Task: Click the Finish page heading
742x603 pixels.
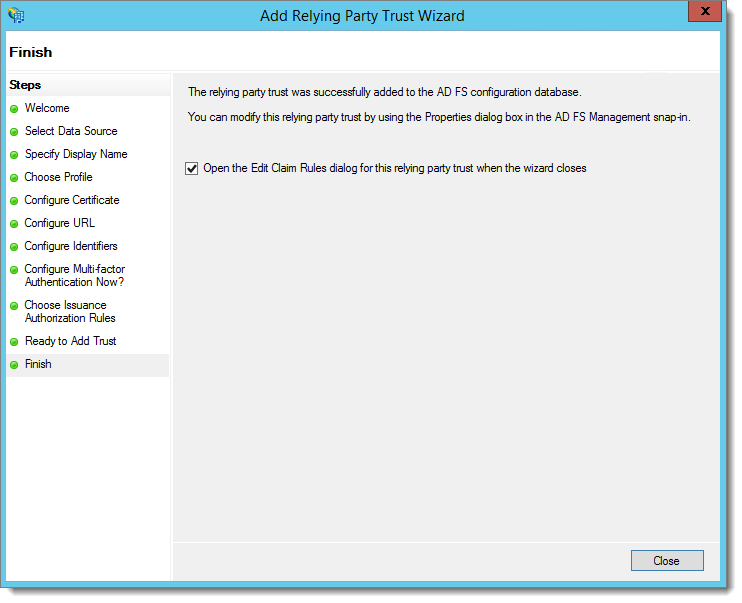Action: click(x=31, y=52)
